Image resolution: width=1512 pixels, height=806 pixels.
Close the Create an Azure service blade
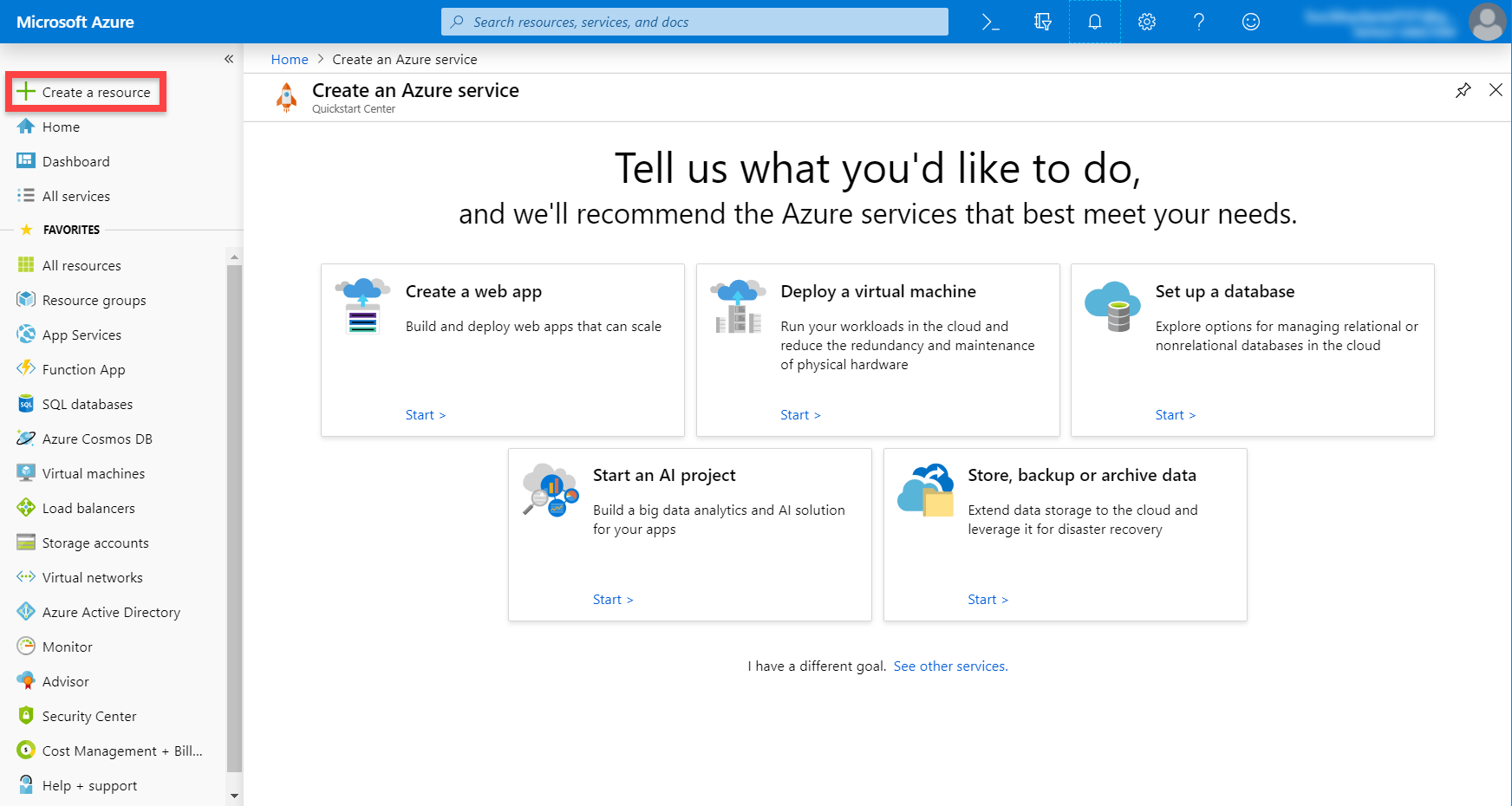coord(1496,90)
